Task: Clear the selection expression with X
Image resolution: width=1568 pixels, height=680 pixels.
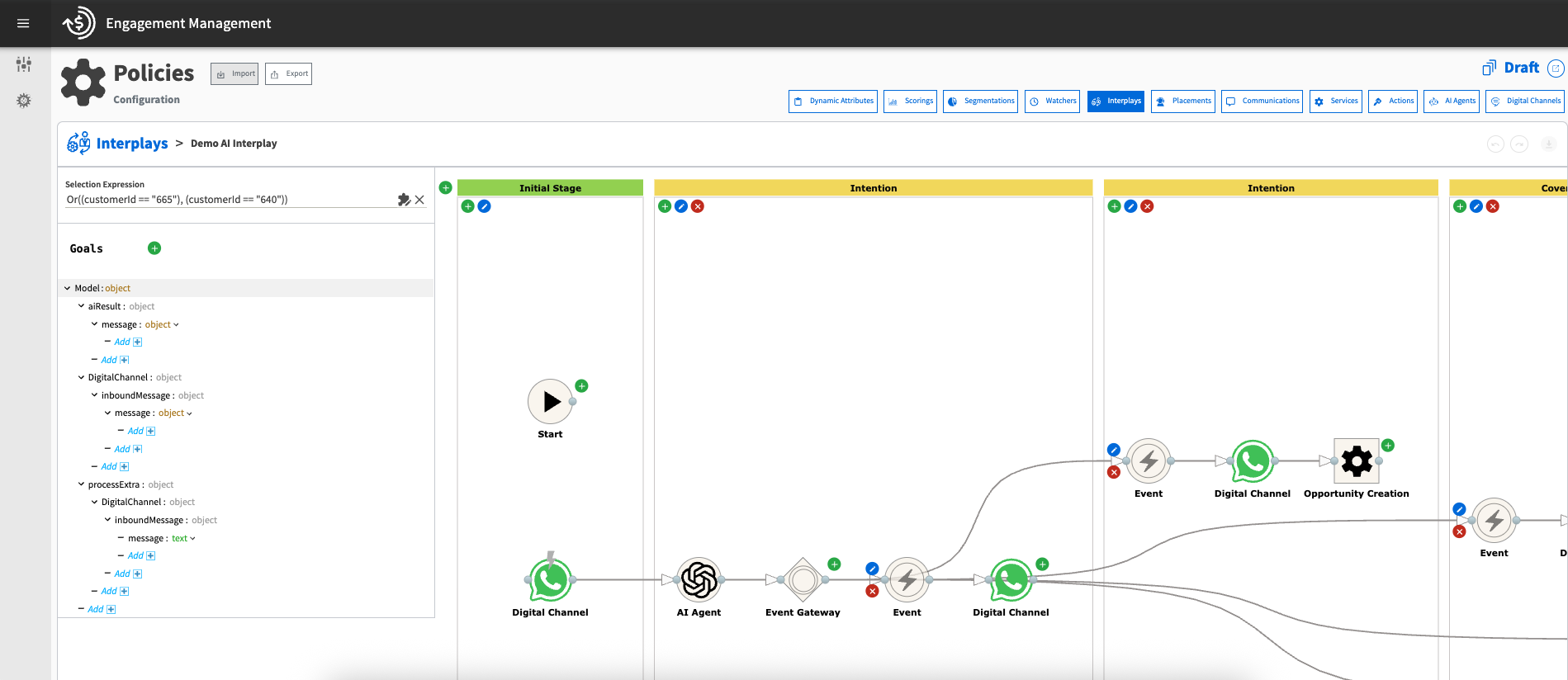Action: (419, 200)
